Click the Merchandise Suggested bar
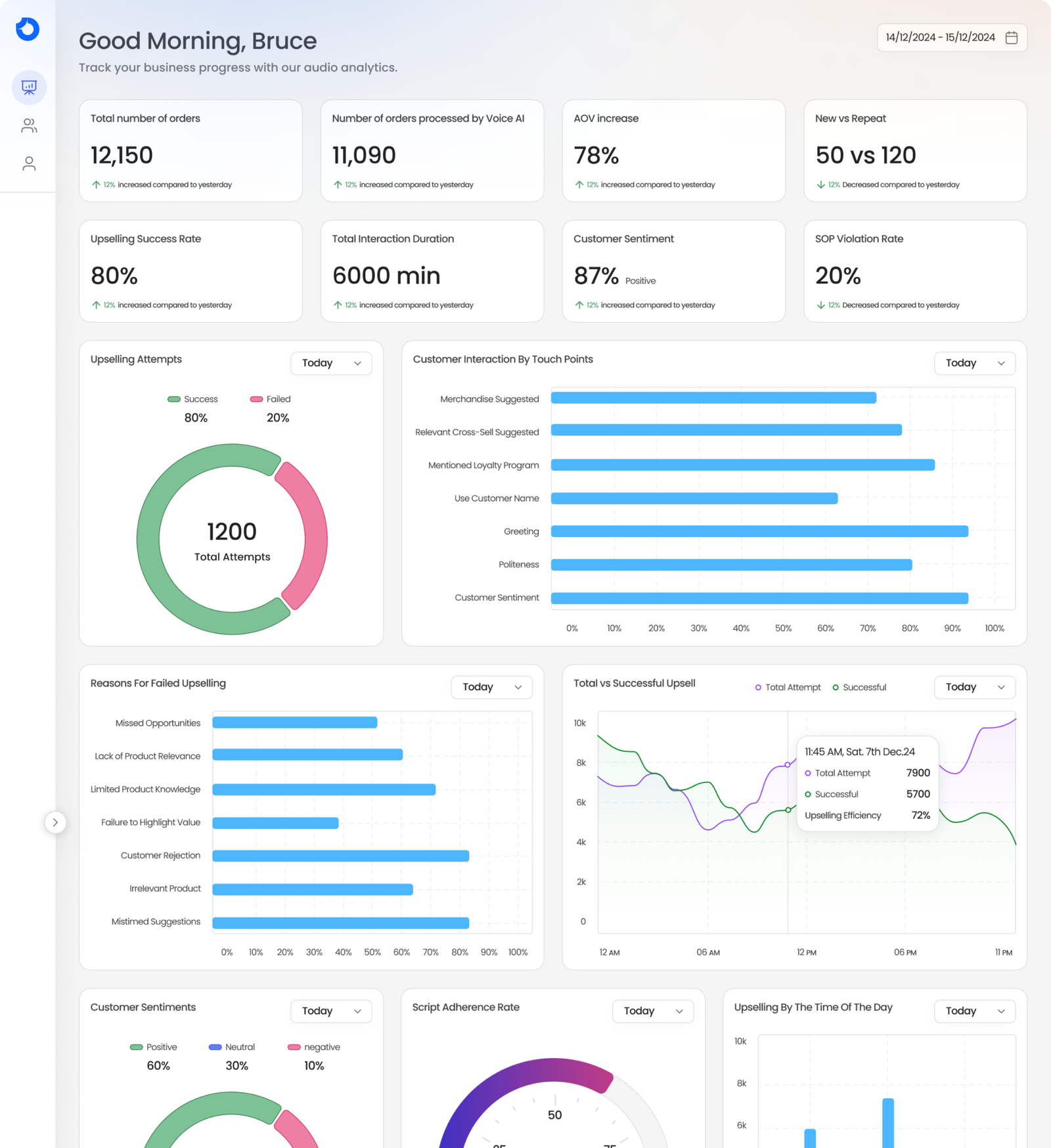This screenshot has height=1148, width=1051. pyautogui.click(x=713, y=398)
